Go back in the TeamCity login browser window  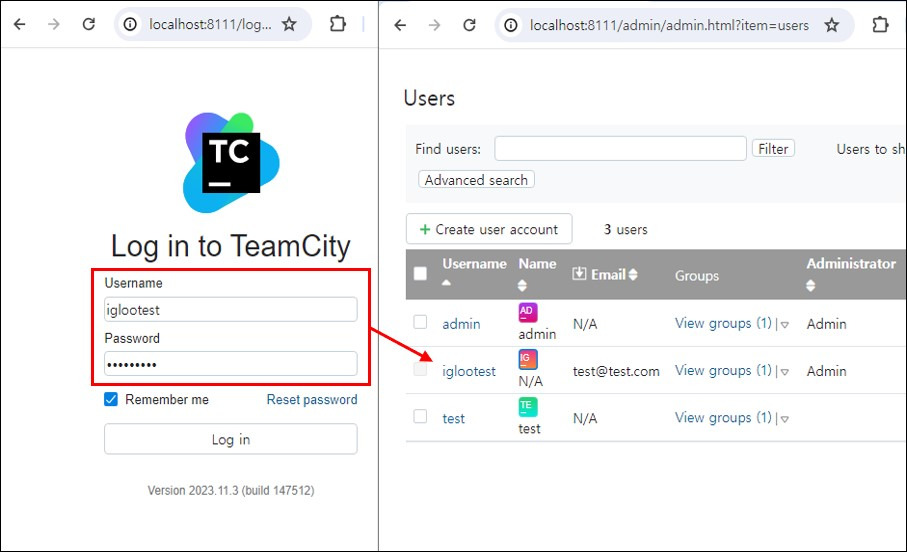(x=20, y=24)
